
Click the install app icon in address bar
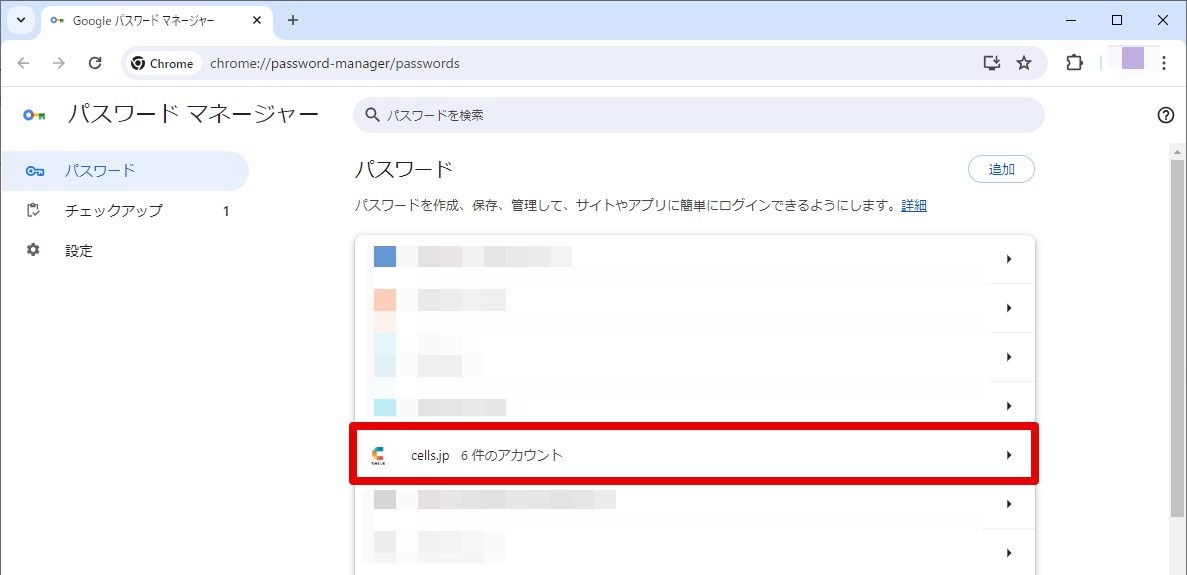pyautogui.click(x=992, y=64)
